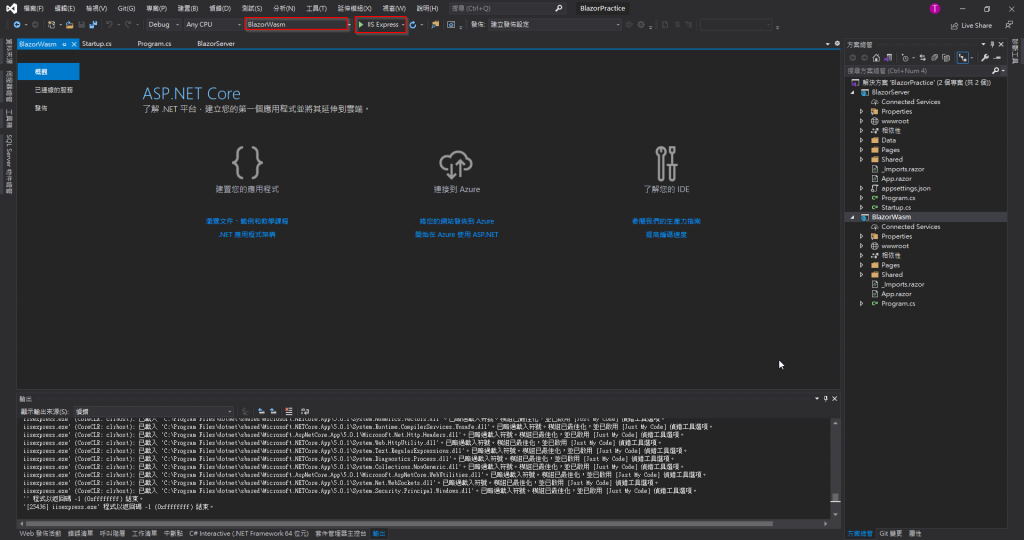Select _Imports.razor under BlazorServer

click(x=903, y=169)
